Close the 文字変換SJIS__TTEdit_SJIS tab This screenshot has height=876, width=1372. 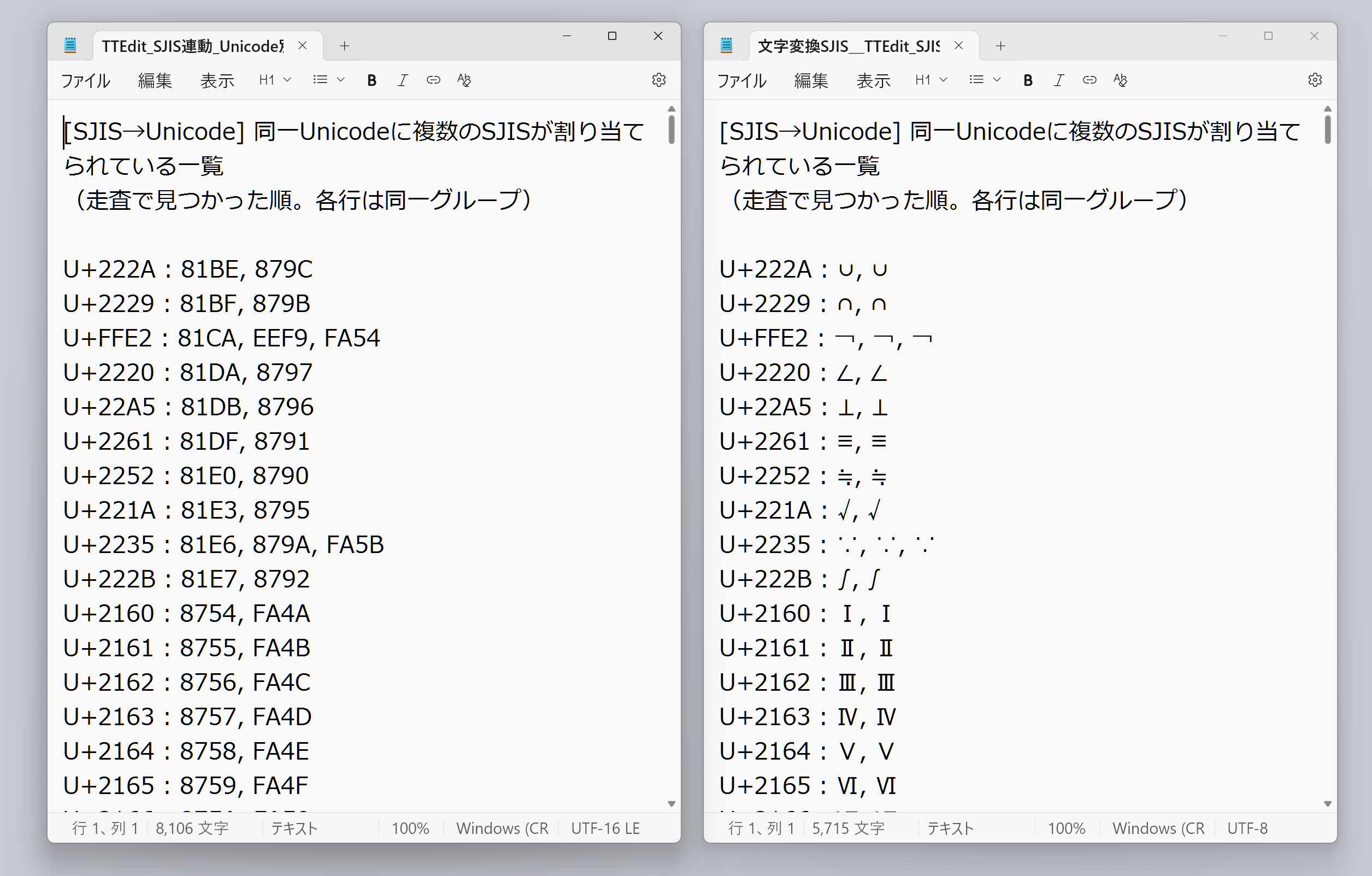pyautogui.click(x=958, y=45)
